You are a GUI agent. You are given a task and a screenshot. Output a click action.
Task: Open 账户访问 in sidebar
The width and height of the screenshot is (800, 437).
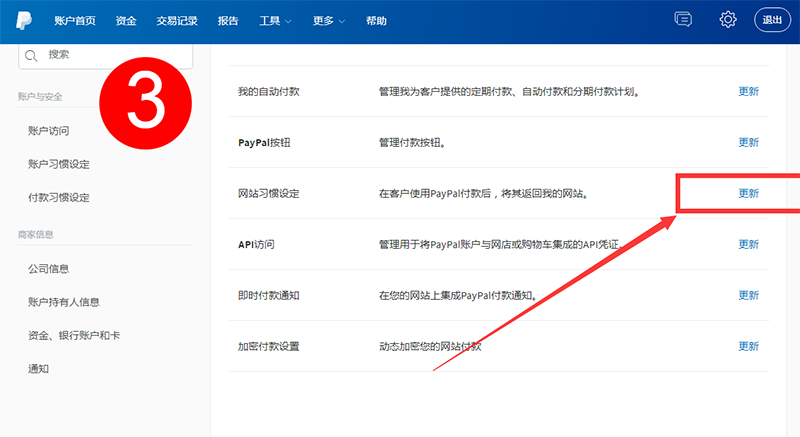pyautogui.click(x=49, y=130)
